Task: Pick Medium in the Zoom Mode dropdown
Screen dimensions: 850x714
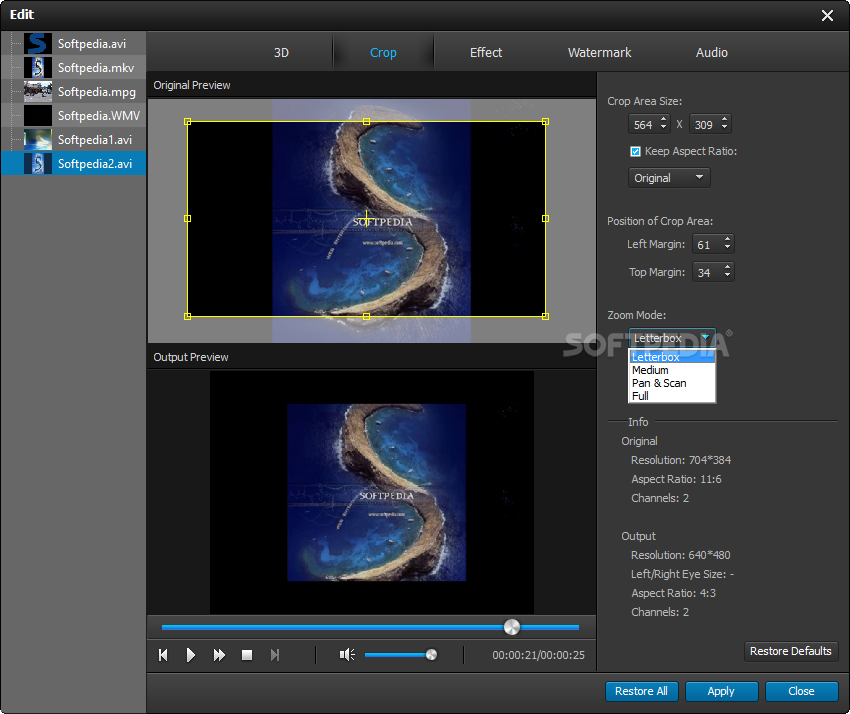Action: (x=650, y=370)
